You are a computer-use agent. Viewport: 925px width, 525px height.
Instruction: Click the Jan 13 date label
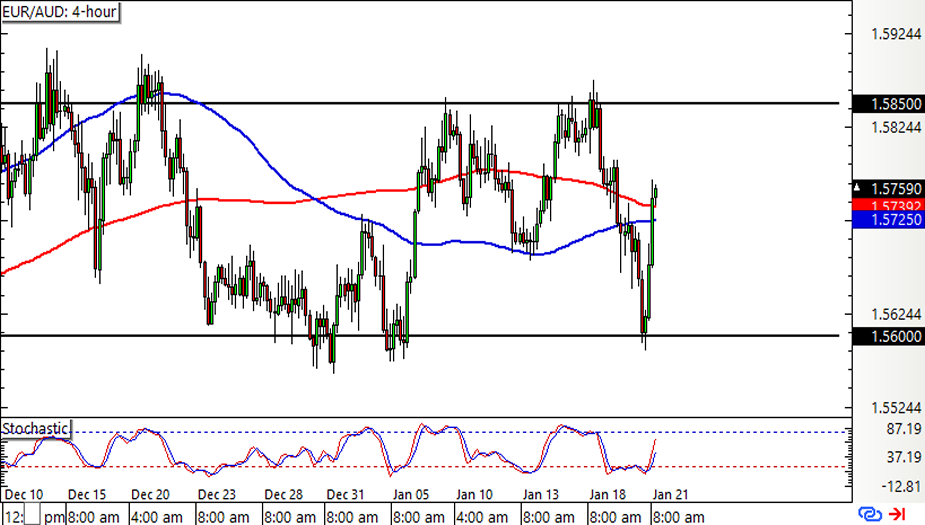coord(541,494)
